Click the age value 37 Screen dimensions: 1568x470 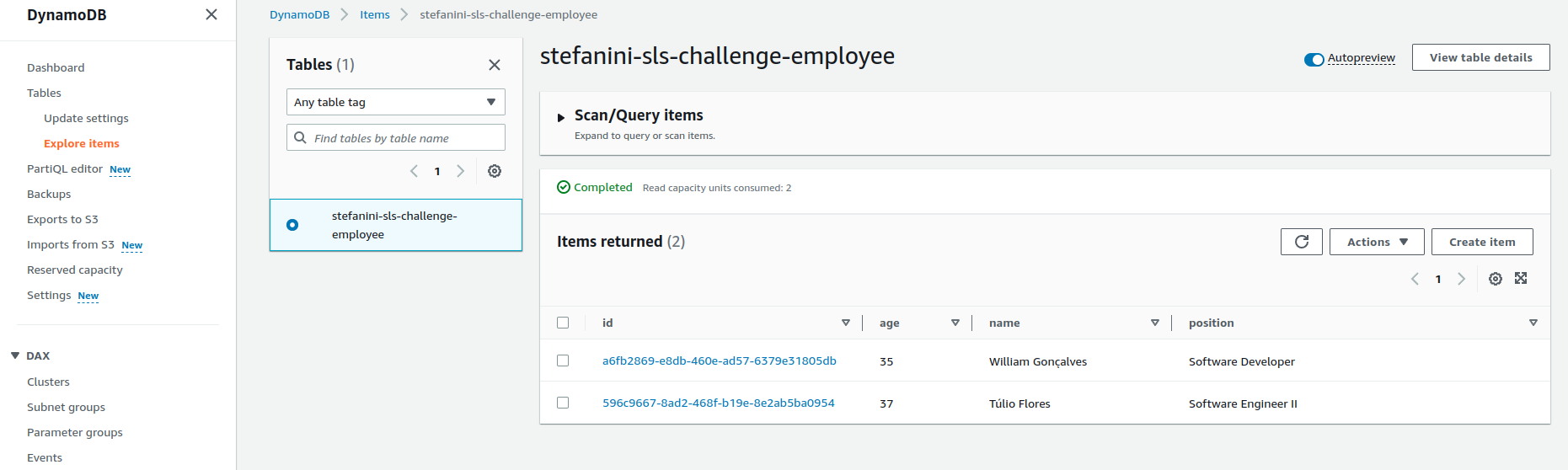[886, 403]
